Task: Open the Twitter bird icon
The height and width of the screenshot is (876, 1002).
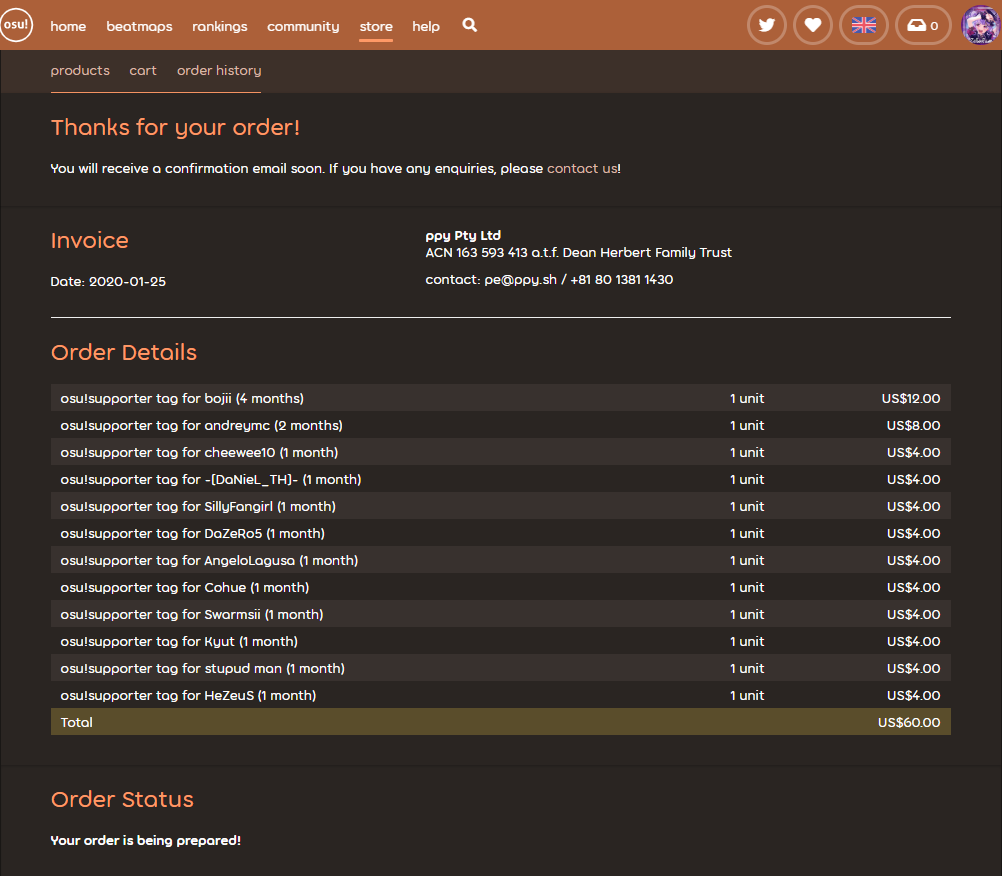Action: tap(767, 25)
